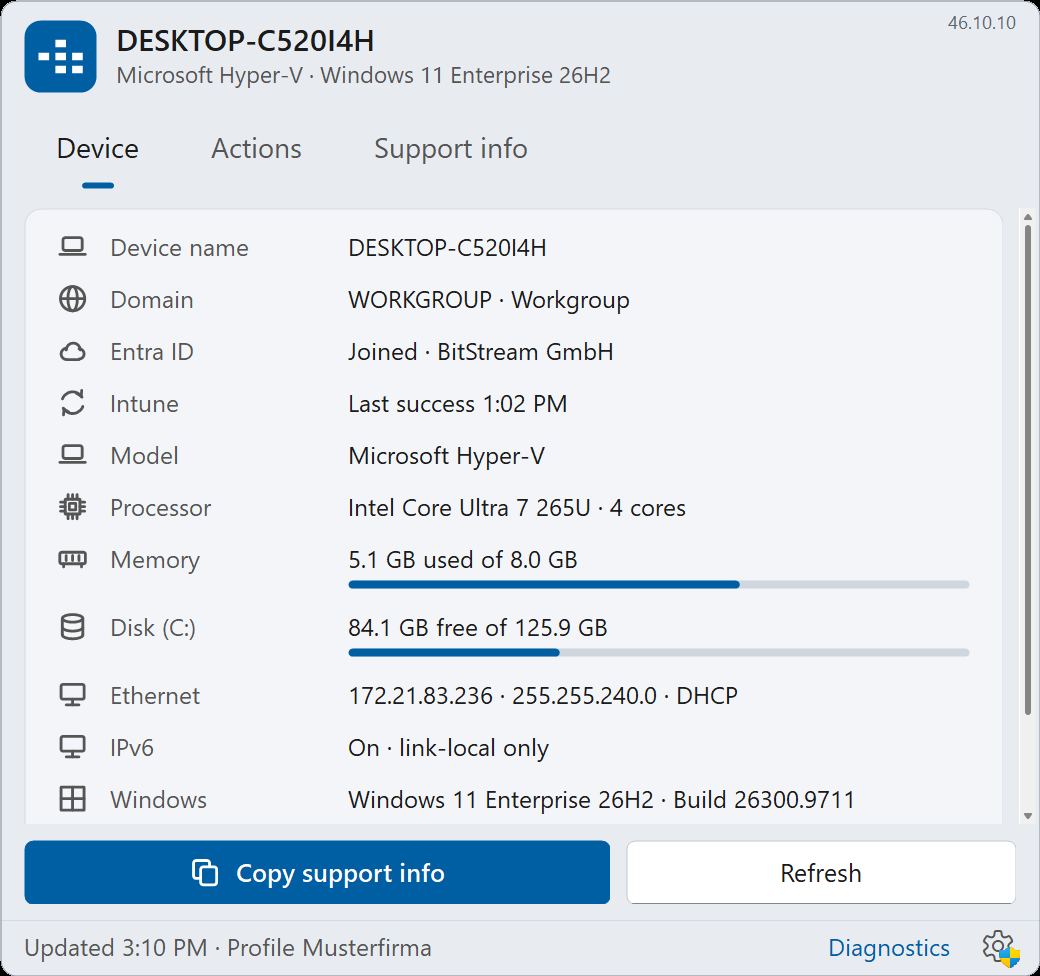Click the chip icon beside Processor
The width and height of the screenshot is (1040, 976).
72,507
